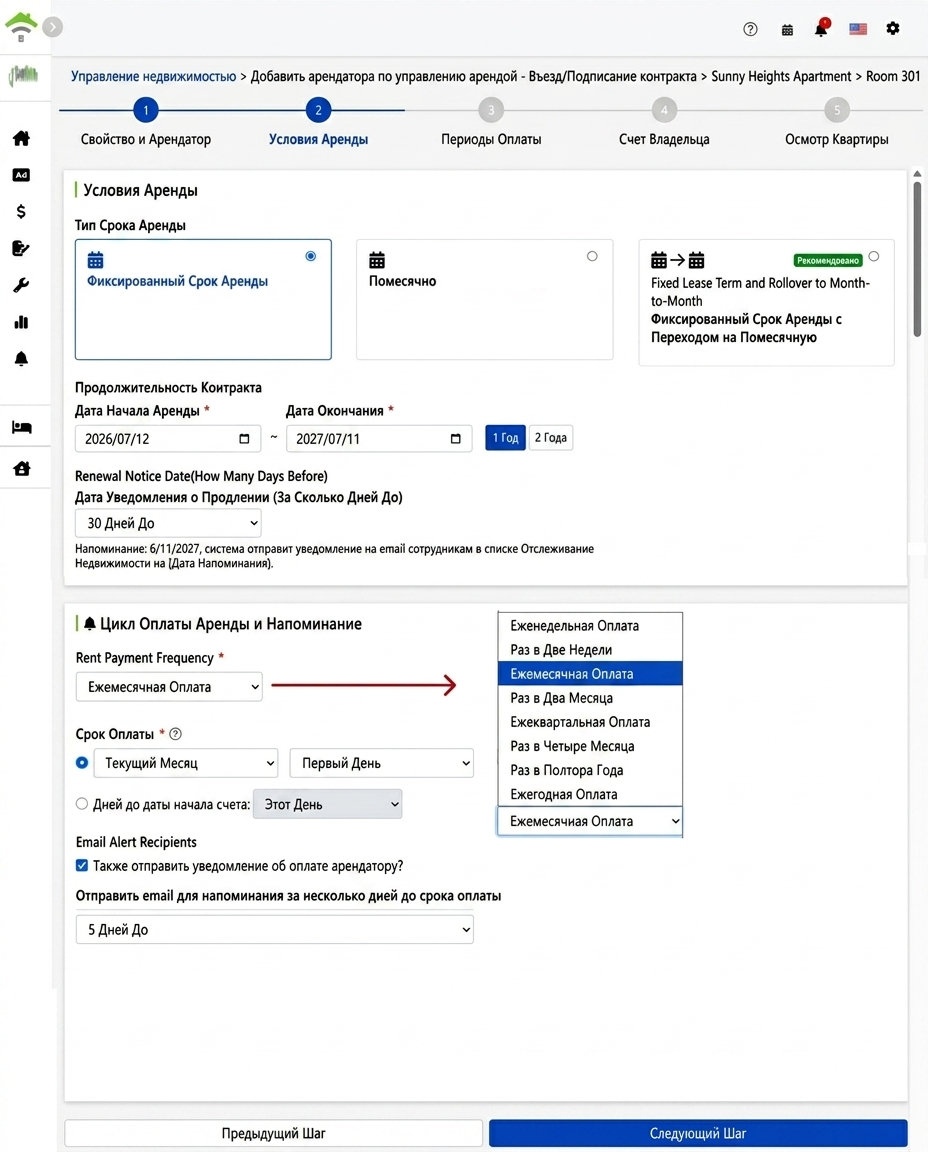The image size is (928, 1152).
Task: Open date picker for lease end date
Action: pos(456,439)
